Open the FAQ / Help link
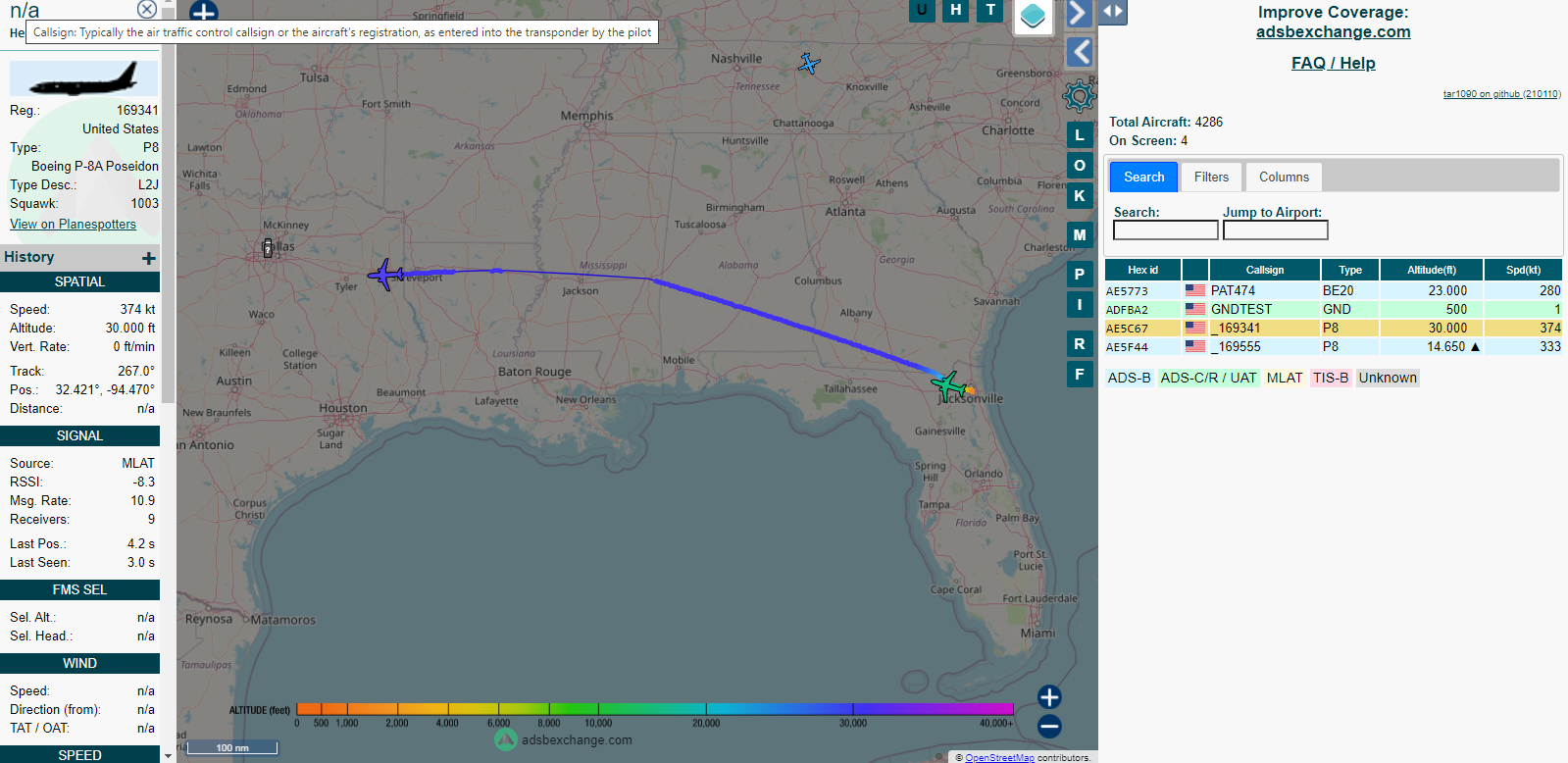The image size is (1568, 763). 1333,63
